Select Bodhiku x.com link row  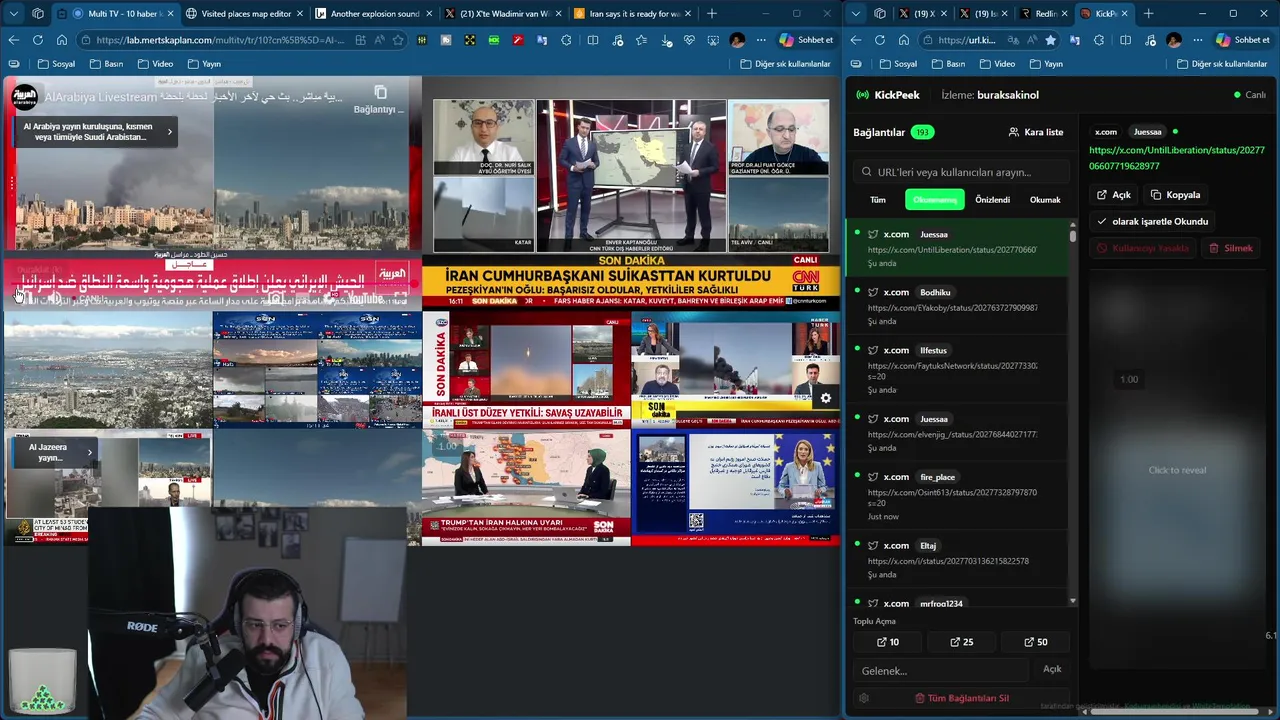pyautogui.click(x=958, y=306)
